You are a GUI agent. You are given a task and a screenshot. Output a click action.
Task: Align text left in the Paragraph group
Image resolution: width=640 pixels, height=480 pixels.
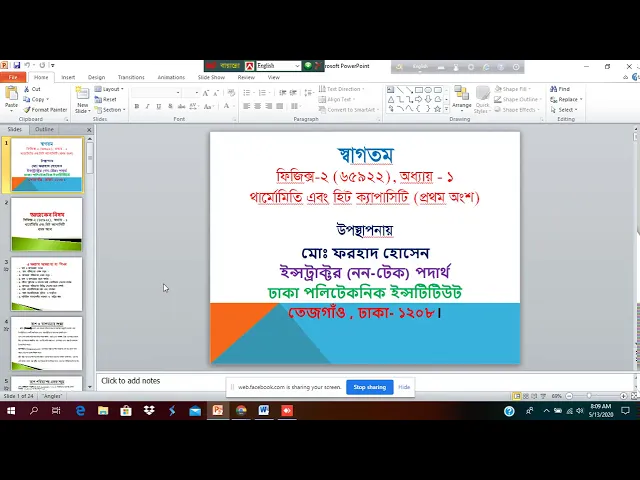click(247, 106)
